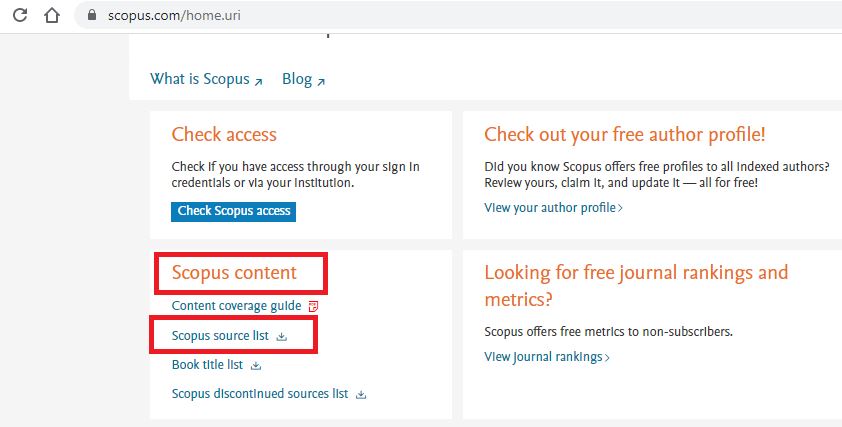Click download icon beside discontinued sources list
The image size is (842, 427).
(x=361, y=394)
